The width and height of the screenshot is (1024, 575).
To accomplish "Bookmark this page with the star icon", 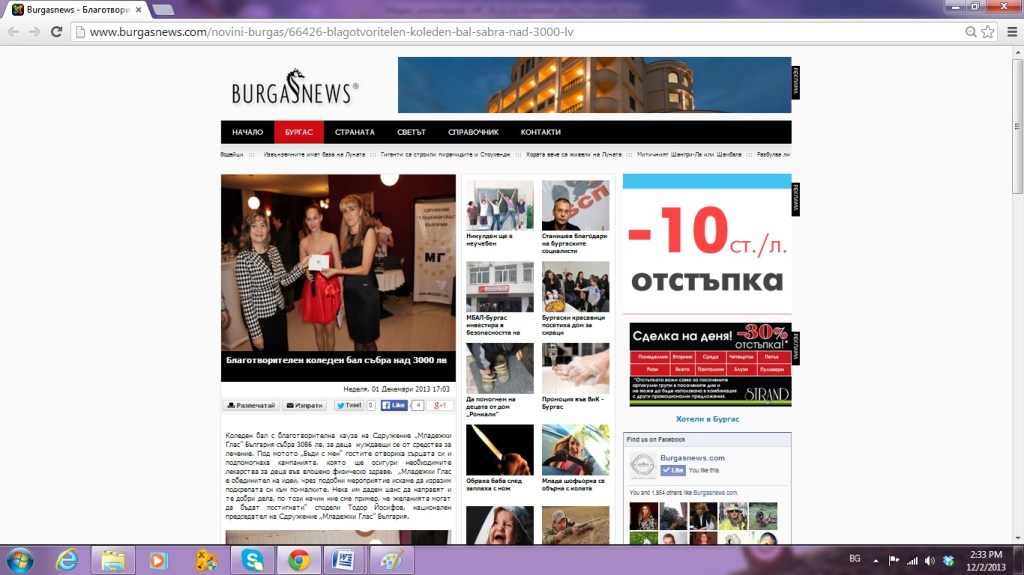I will pyautogui.click(x=987, y=31).
